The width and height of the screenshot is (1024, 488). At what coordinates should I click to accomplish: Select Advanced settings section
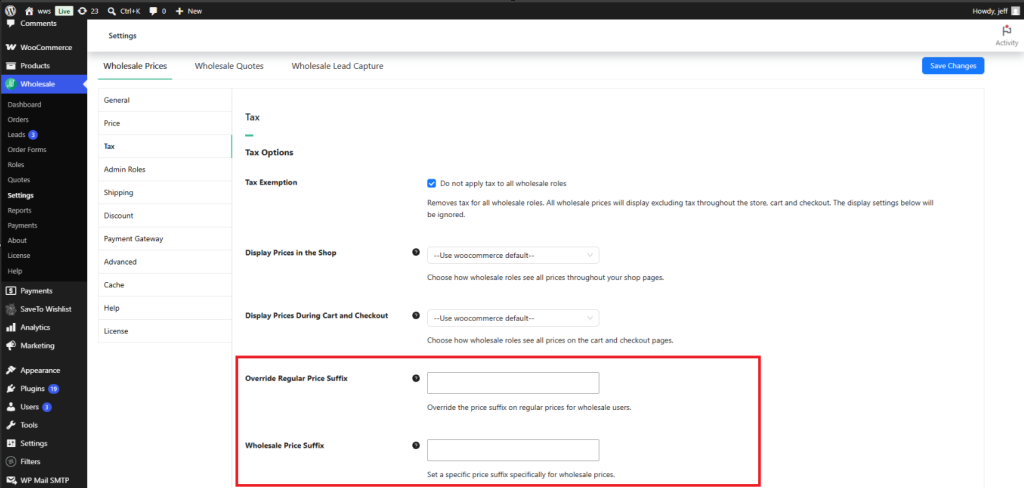[165, 262]
